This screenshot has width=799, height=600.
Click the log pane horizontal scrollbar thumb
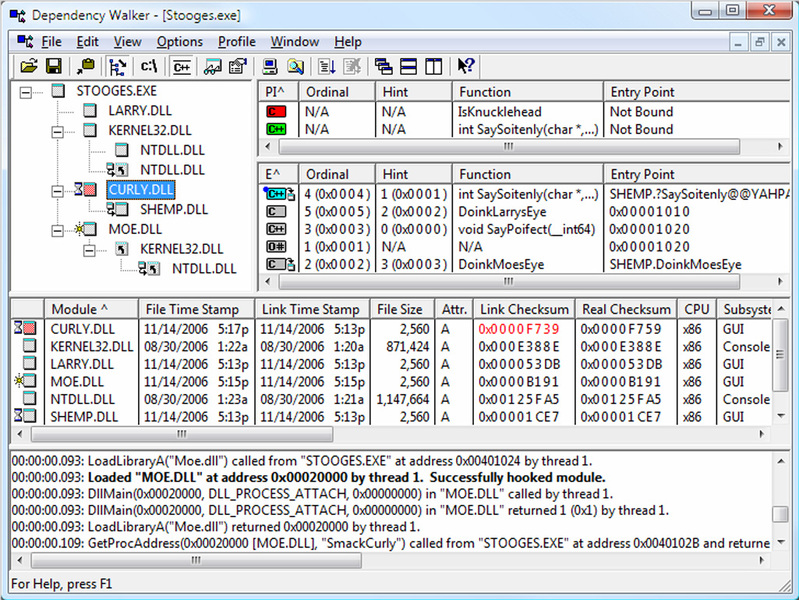click(x=196, y=560)
